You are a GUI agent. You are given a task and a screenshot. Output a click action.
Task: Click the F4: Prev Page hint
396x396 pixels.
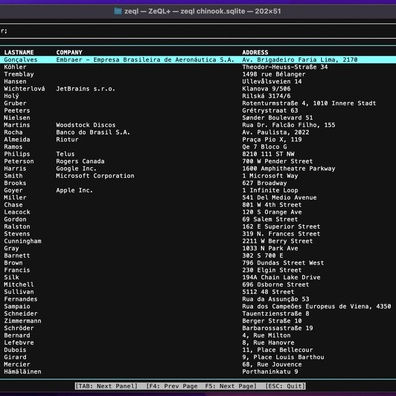(172, 386)
